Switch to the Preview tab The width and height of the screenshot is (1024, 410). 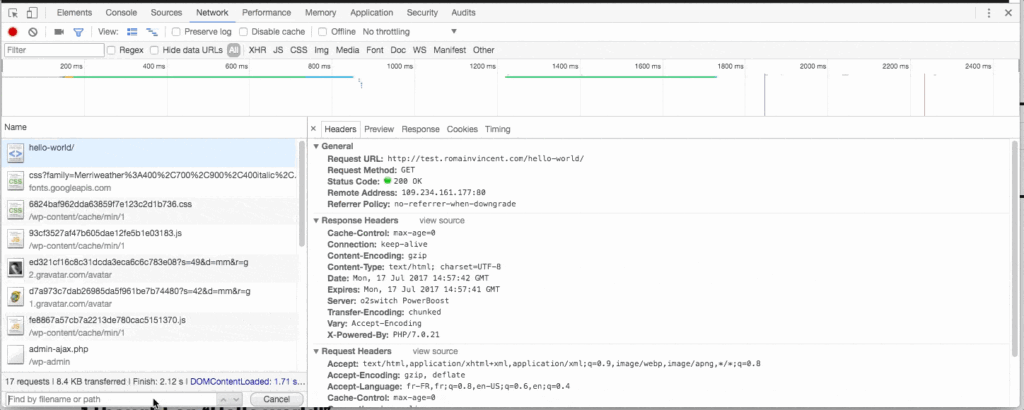click(379, 129)
